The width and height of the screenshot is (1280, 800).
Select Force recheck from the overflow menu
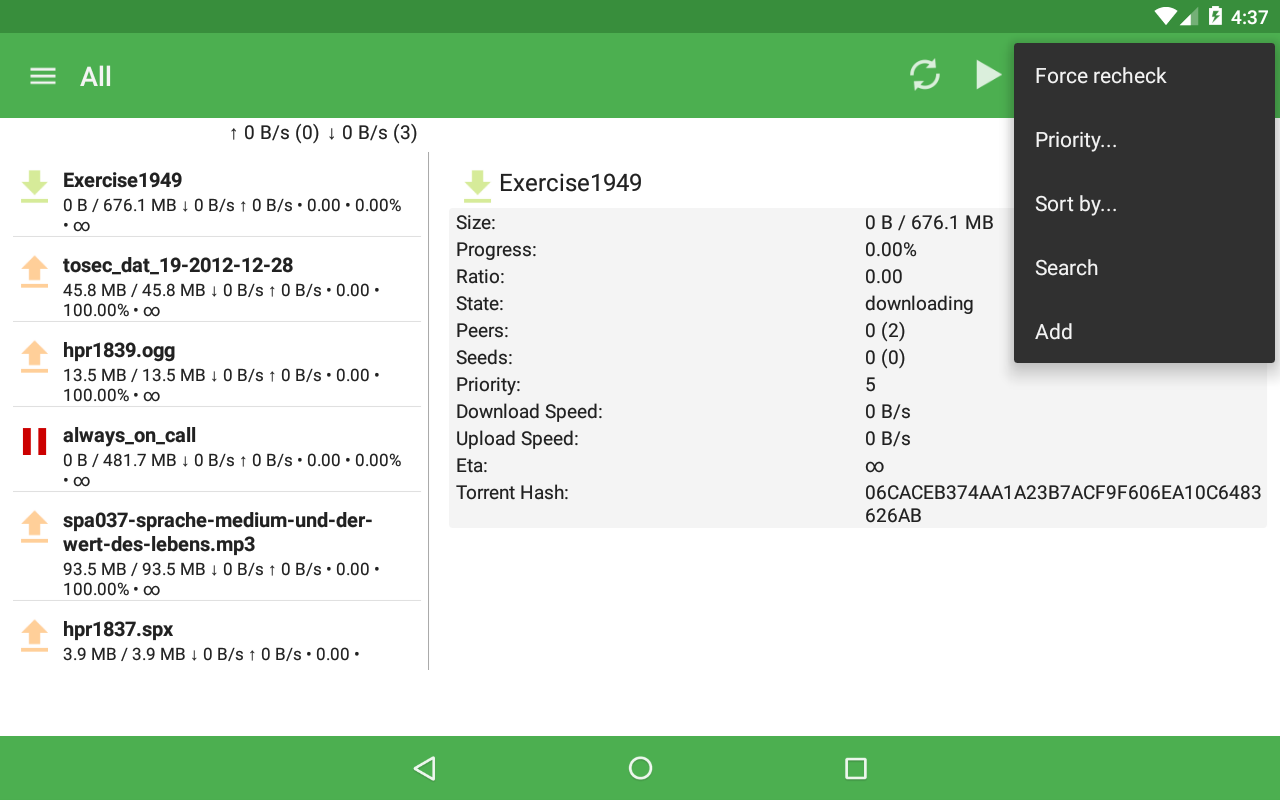[1144, 76]
